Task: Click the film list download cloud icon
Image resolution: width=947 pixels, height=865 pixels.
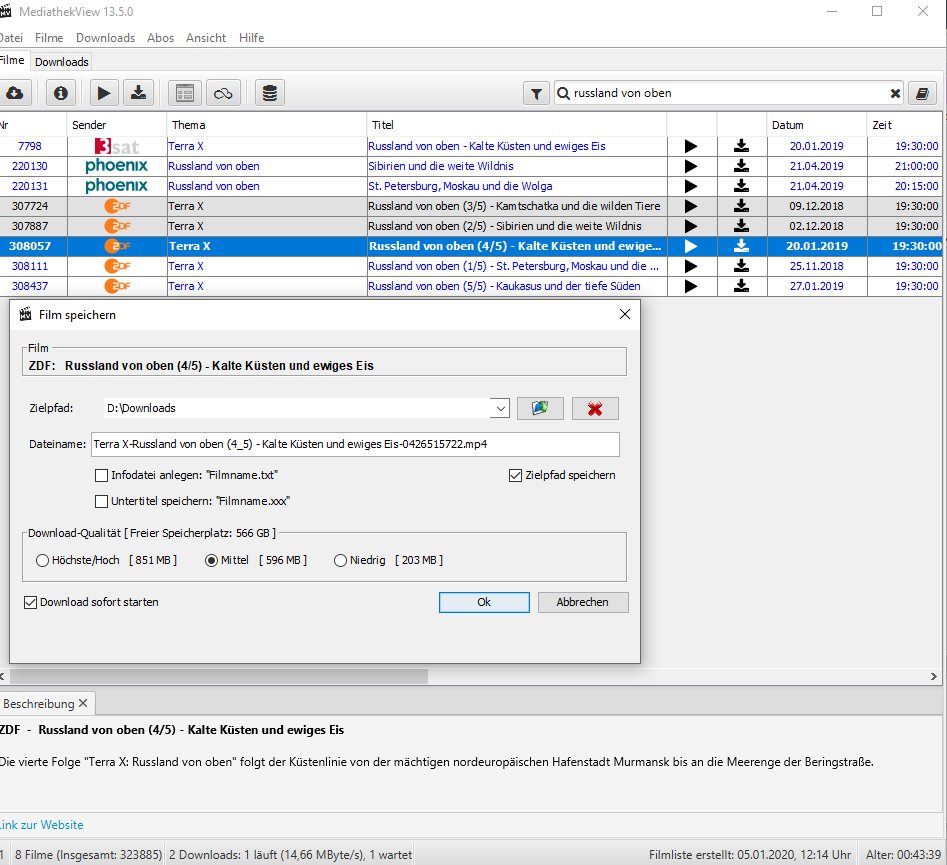Action: coord(14,93)
